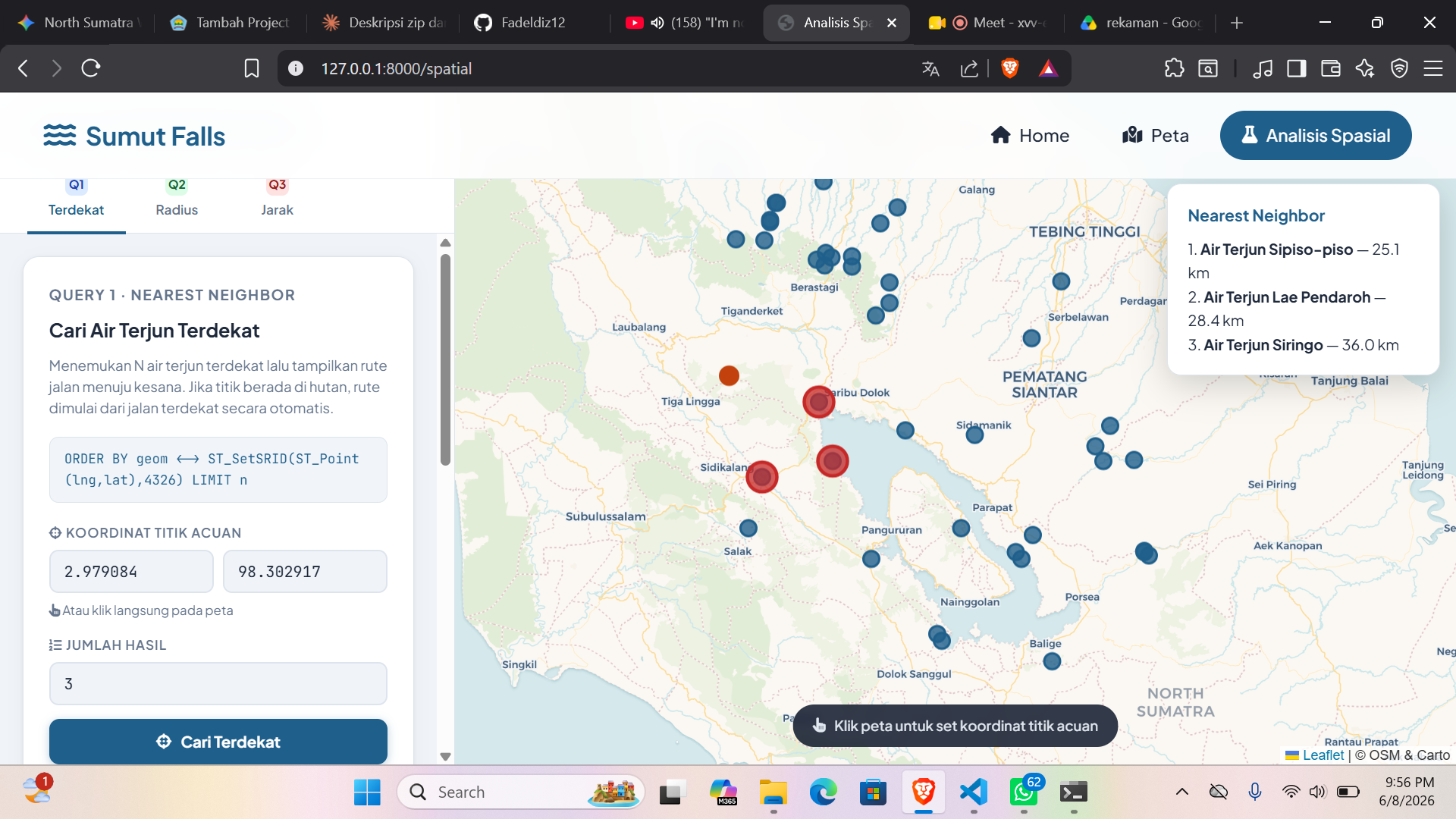Image resolution: width=1456 pixels, height=819 pixels.
Task: Show hidden system tray icons chevron
Action: (1181, 792)
